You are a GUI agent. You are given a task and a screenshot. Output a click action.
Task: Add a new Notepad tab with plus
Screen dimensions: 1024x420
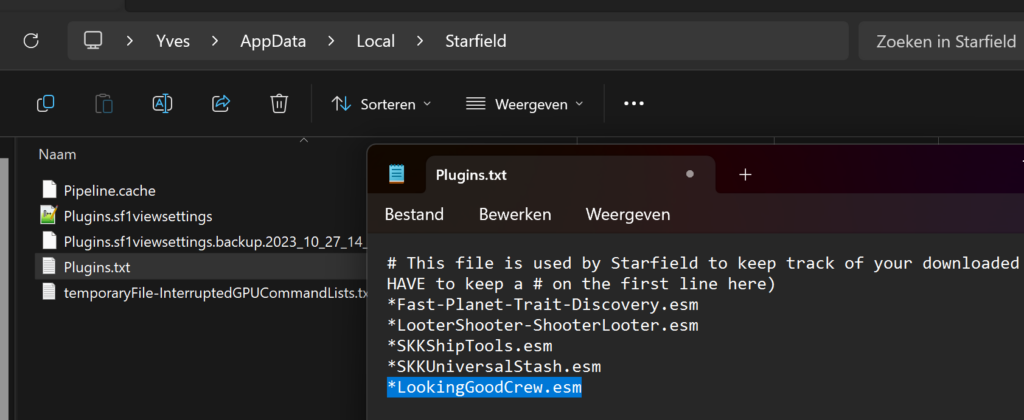click(745, 174)
